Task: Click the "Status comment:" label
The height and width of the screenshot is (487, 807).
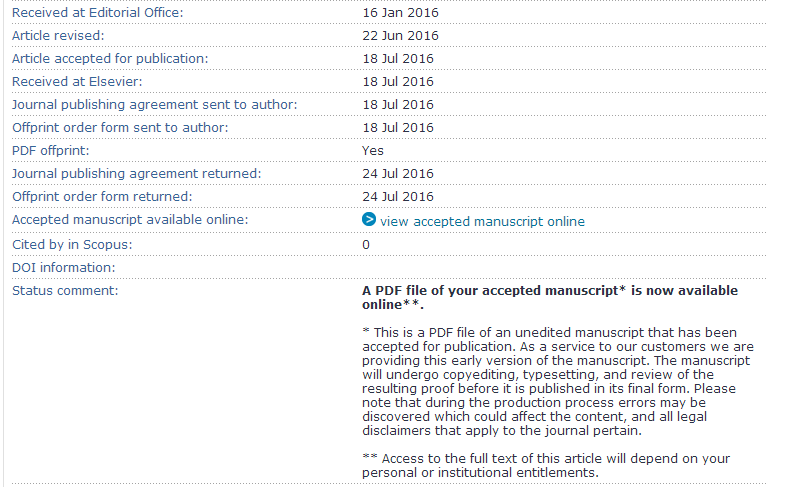Action: [65, 291]
